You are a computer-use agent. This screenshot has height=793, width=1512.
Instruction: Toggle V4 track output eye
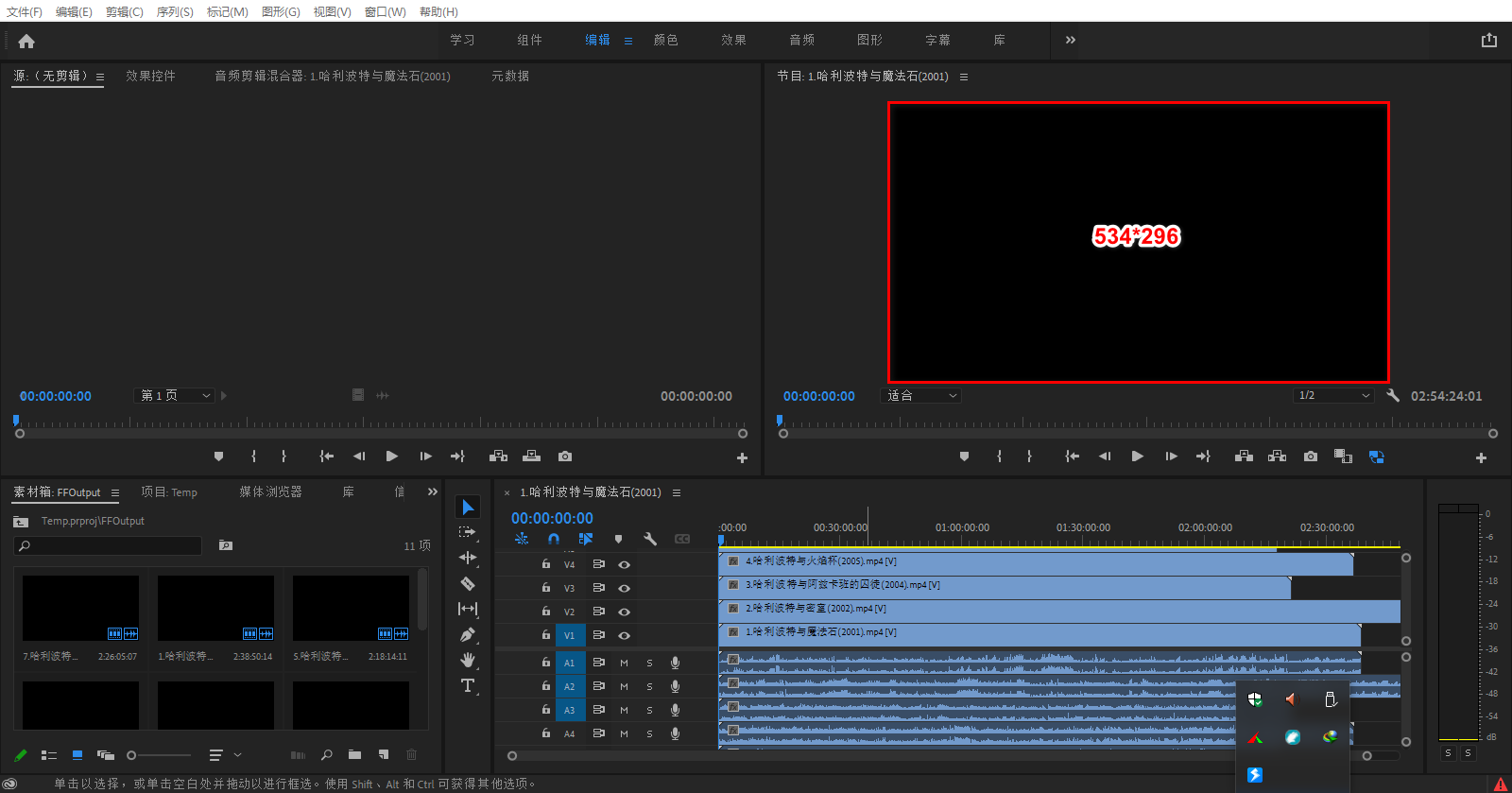[624, 564]
